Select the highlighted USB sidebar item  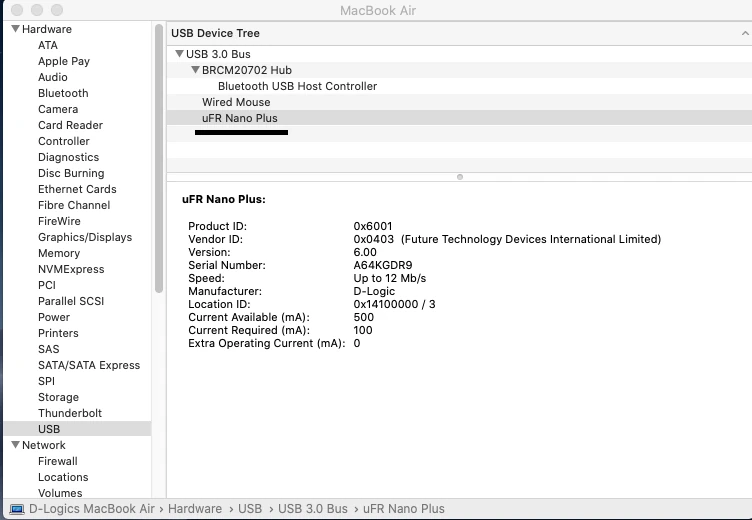coord(77,429)
